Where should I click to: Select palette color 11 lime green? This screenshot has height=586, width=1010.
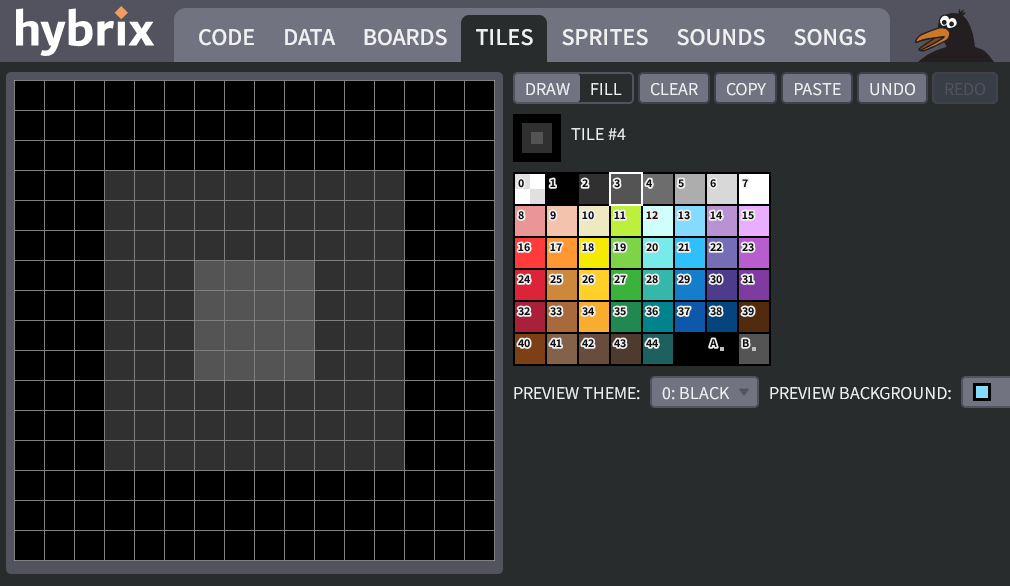pyautogui.click(x=625, y=220)
